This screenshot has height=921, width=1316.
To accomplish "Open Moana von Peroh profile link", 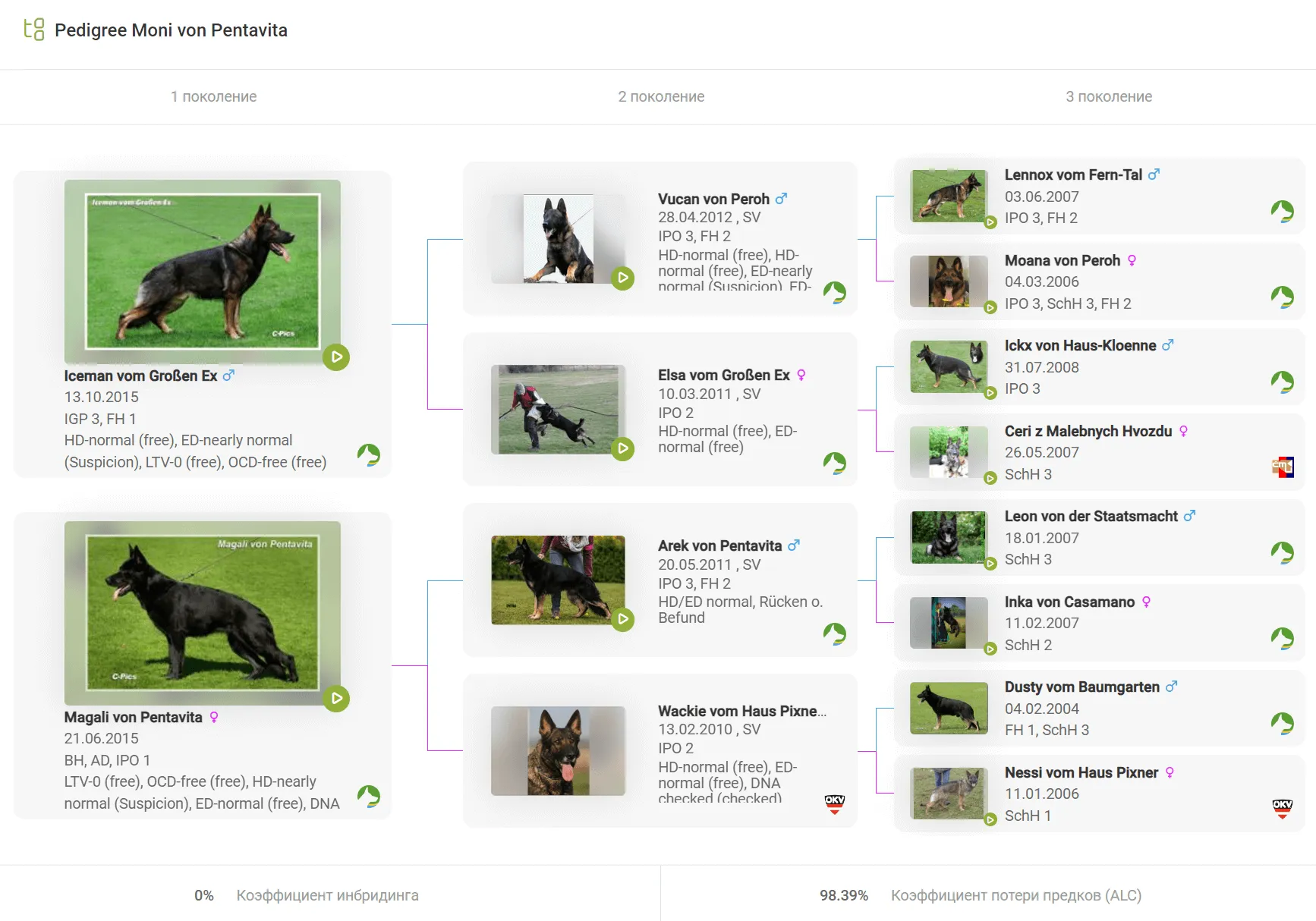I will tap(1062, 260).
